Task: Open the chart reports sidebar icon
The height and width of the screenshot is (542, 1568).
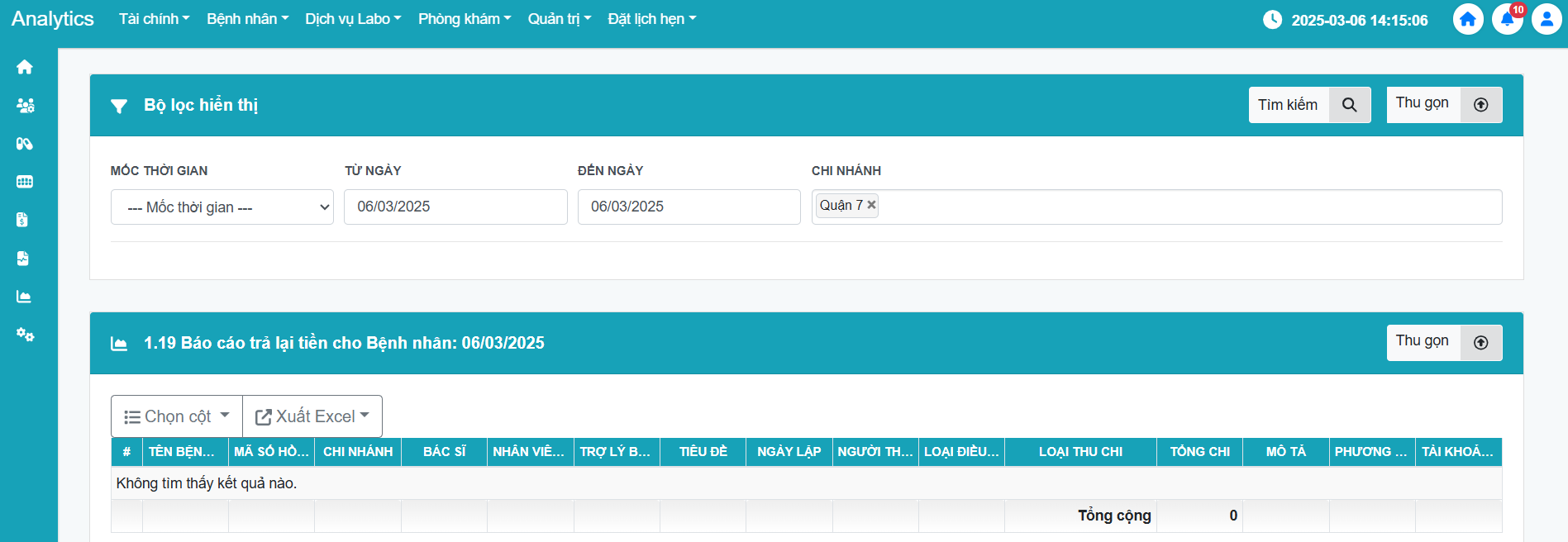Action: click(25, 297)
